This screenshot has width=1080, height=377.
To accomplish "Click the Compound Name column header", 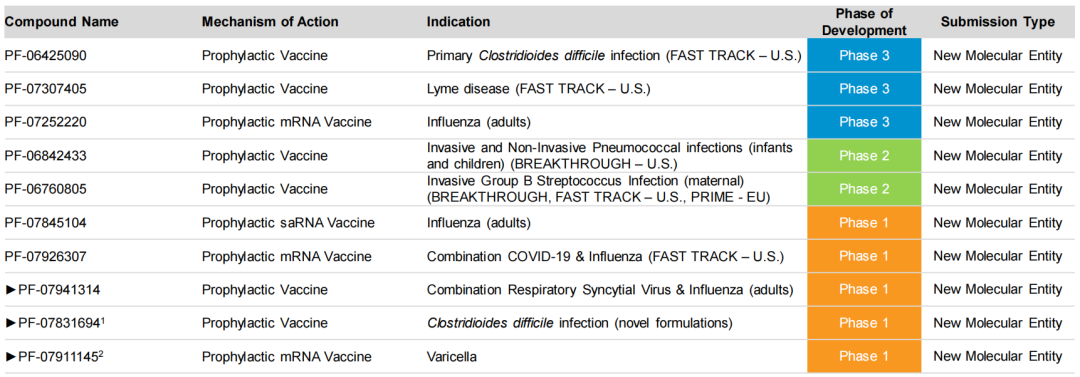I will click(61, 22).
